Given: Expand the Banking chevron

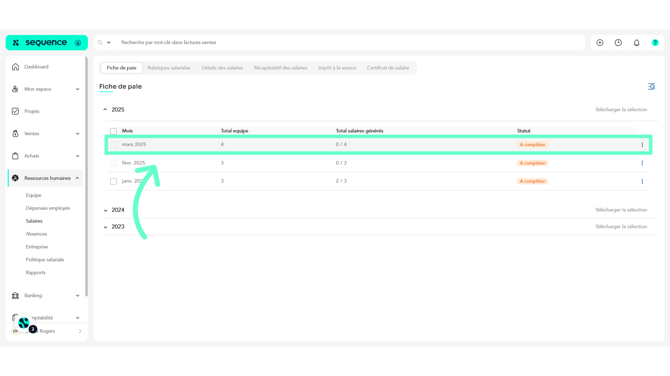Looking at the screenshot, I should [x=77, y=296].
